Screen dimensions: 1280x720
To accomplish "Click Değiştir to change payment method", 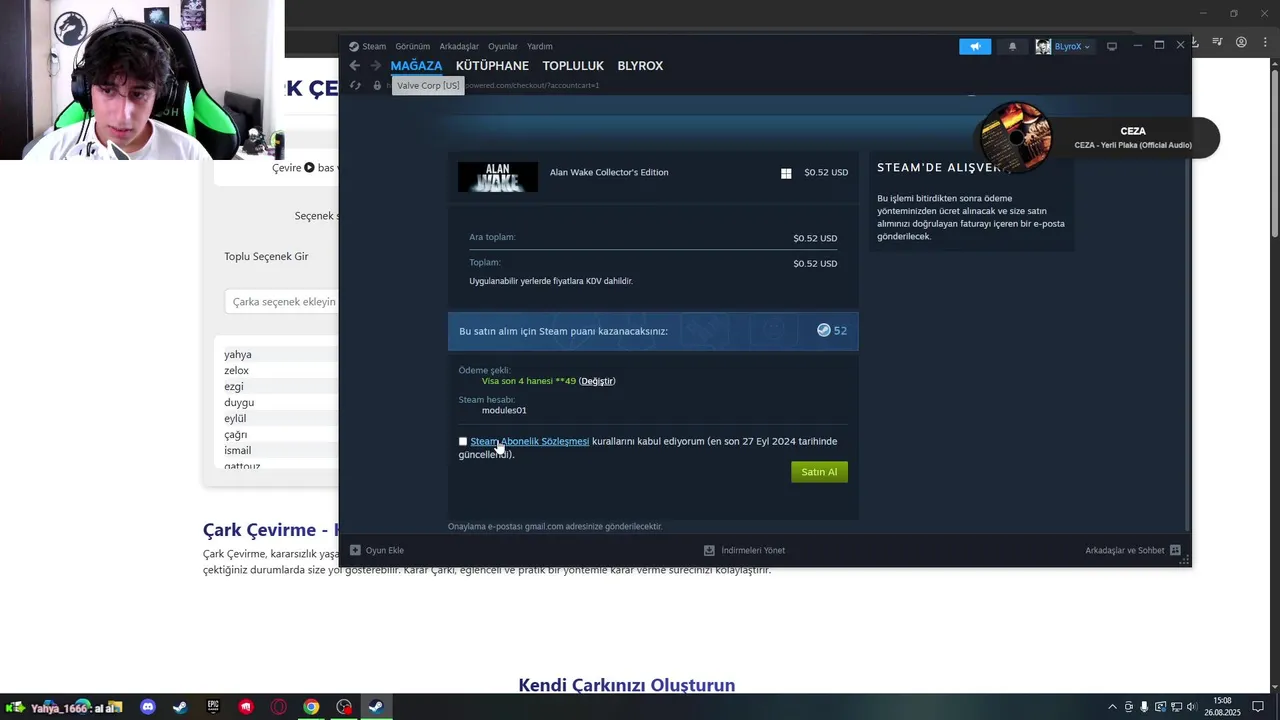I will tap(597, 381).
